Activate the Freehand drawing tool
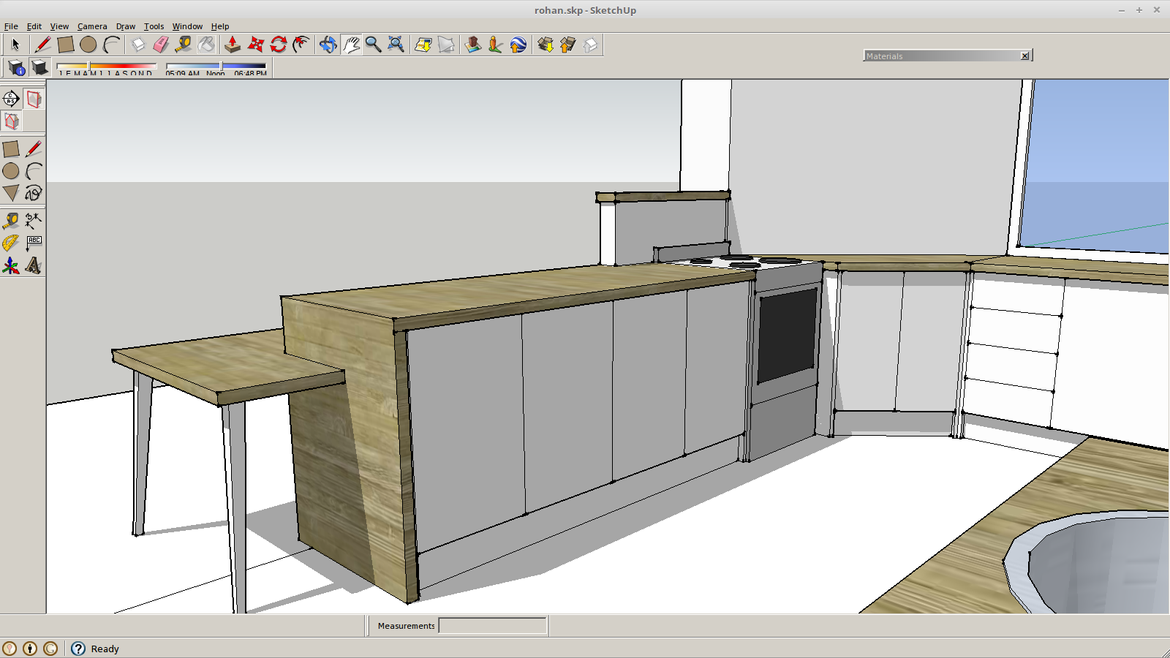Viewport: 1170px width, 658px height. click(x=34, y=193)
